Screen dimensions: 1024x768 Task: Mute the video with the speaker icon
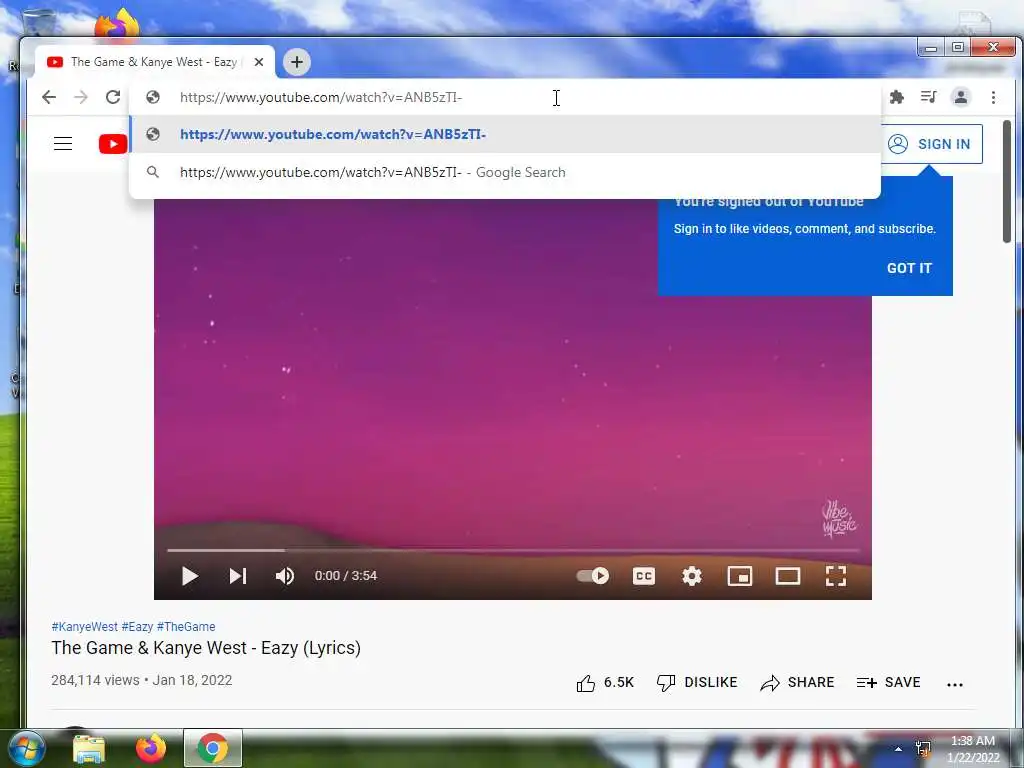pos(285,576)
